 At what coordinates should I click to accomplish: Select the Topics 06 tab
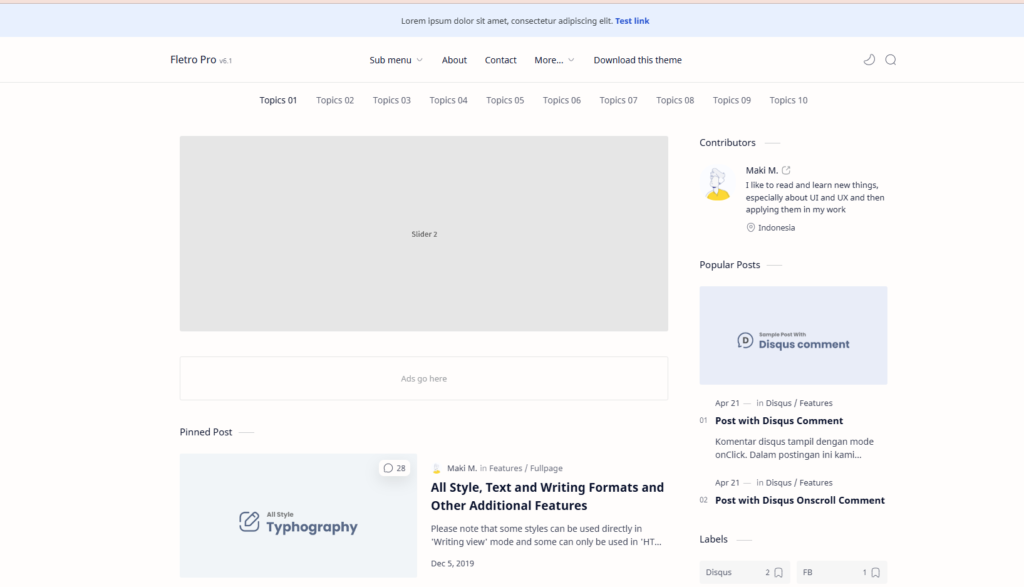pyautogui.click(x=562, y=100)
